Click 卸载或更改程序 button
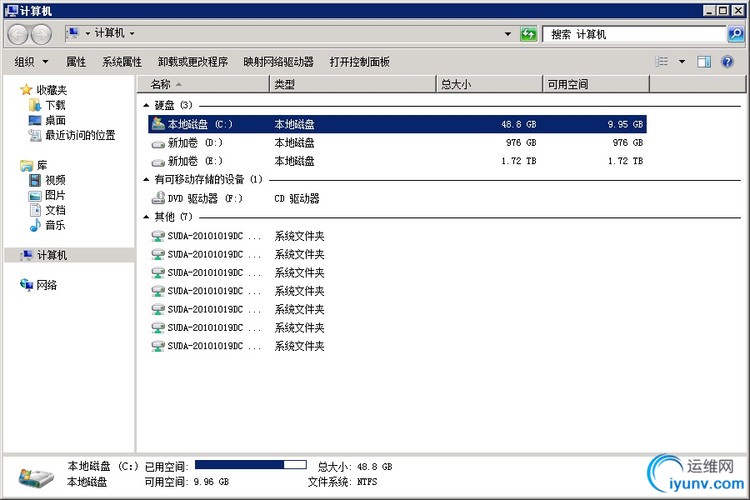Screen dimensions: 750x500 tap(193, 62)
